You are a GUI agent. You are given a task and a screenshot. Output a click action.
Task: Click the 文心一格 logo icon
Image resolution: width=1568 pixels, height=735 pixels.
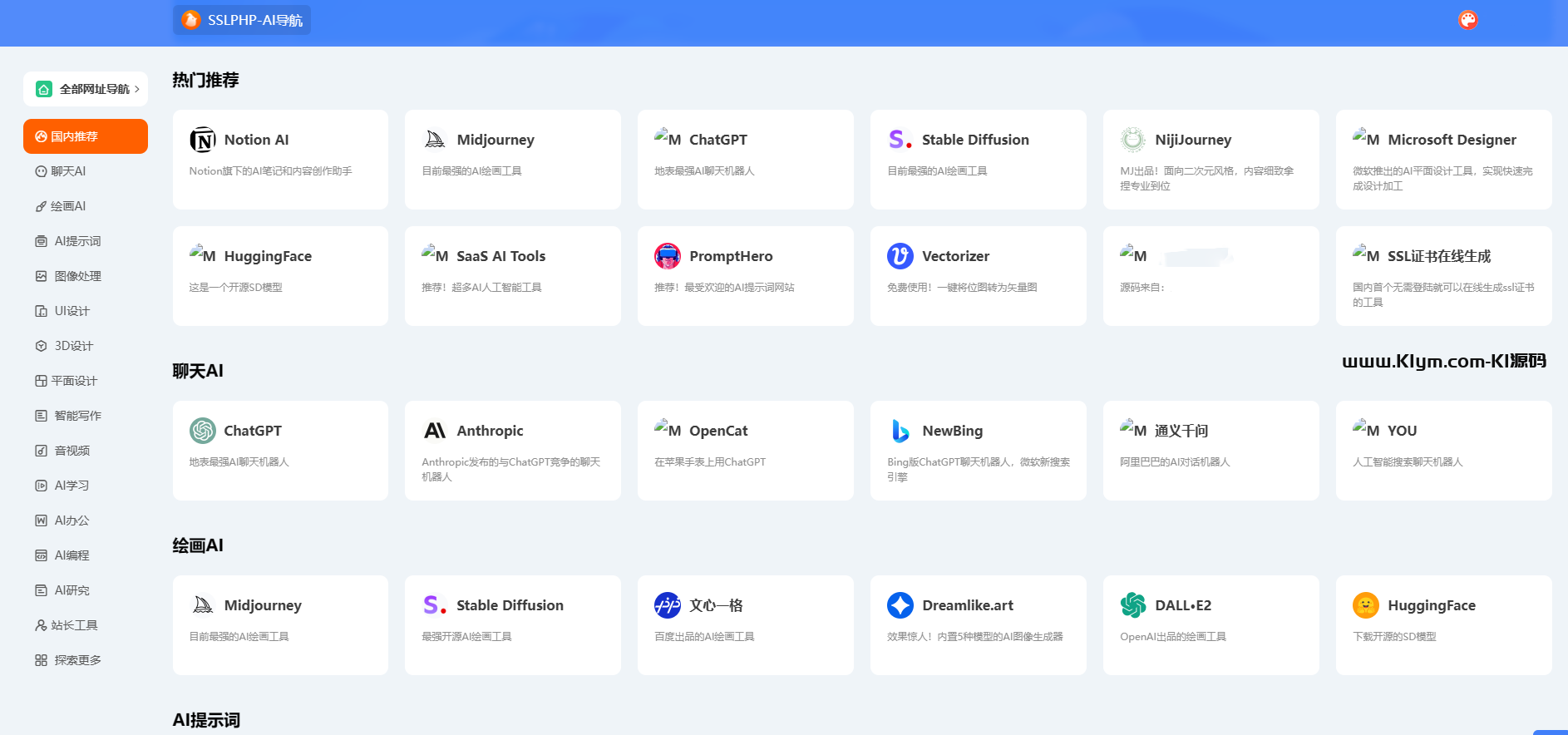click(668, 605)
